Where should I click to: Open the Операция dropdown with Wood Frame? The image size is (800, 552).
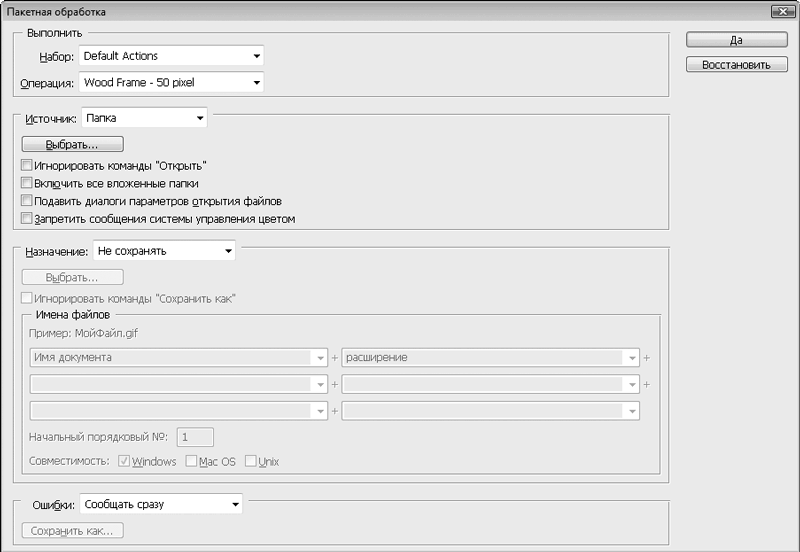coord(171,83)
